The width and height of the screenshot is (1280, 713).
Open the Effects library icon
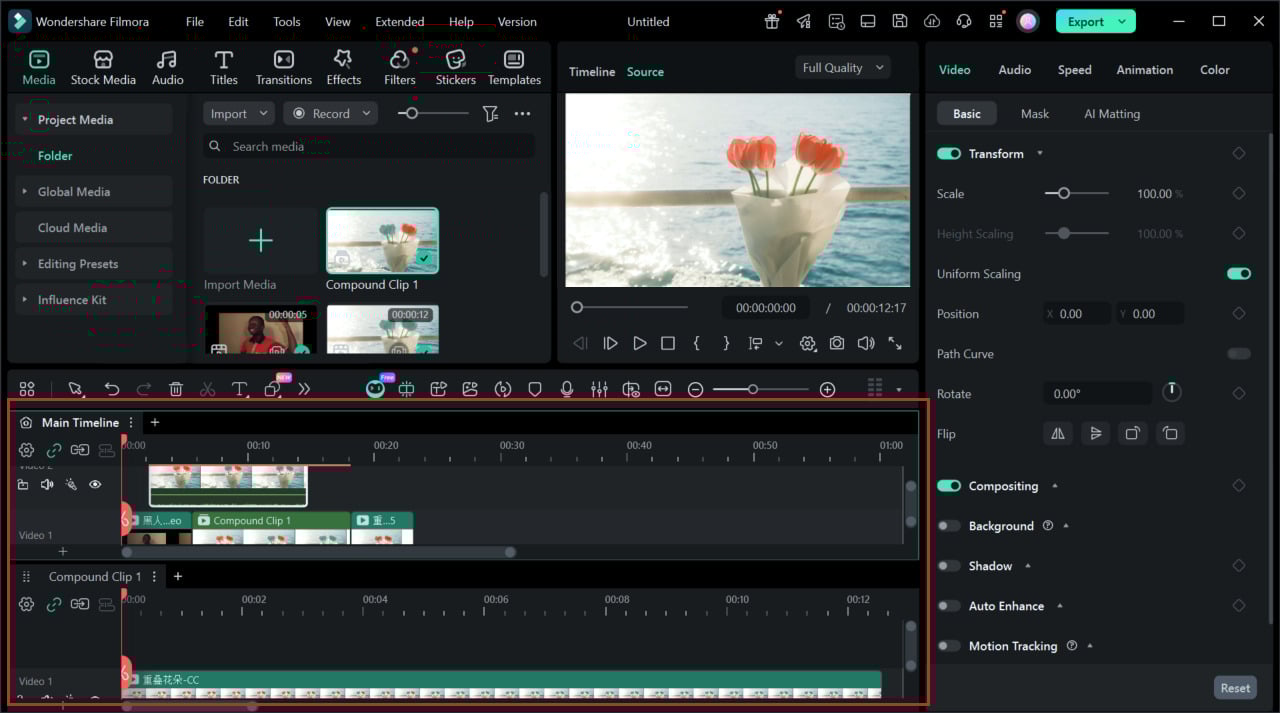point(343,67)
